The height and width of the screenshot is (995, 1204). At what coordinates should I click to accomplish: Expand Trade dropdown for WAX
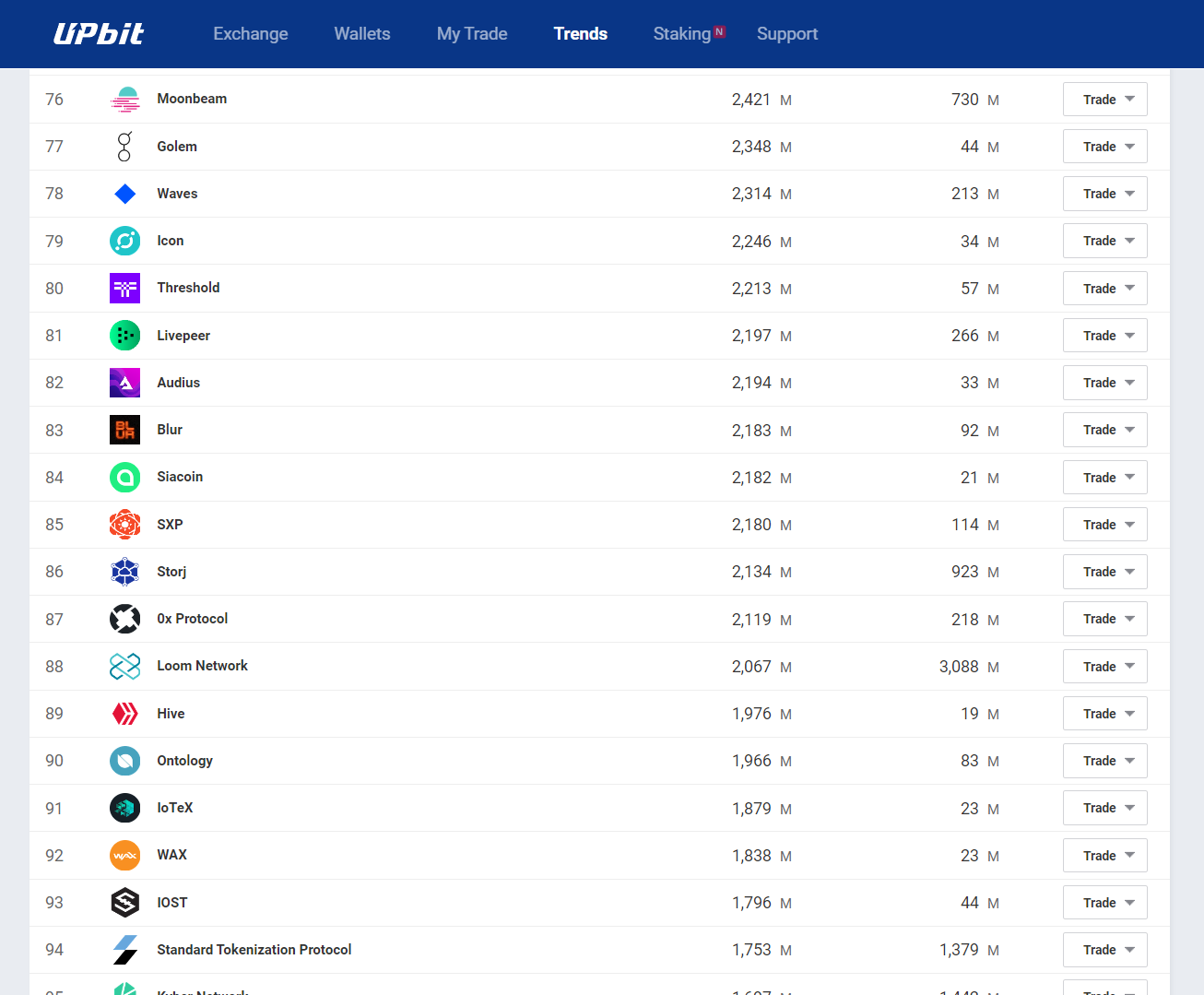coord(1105,856)
